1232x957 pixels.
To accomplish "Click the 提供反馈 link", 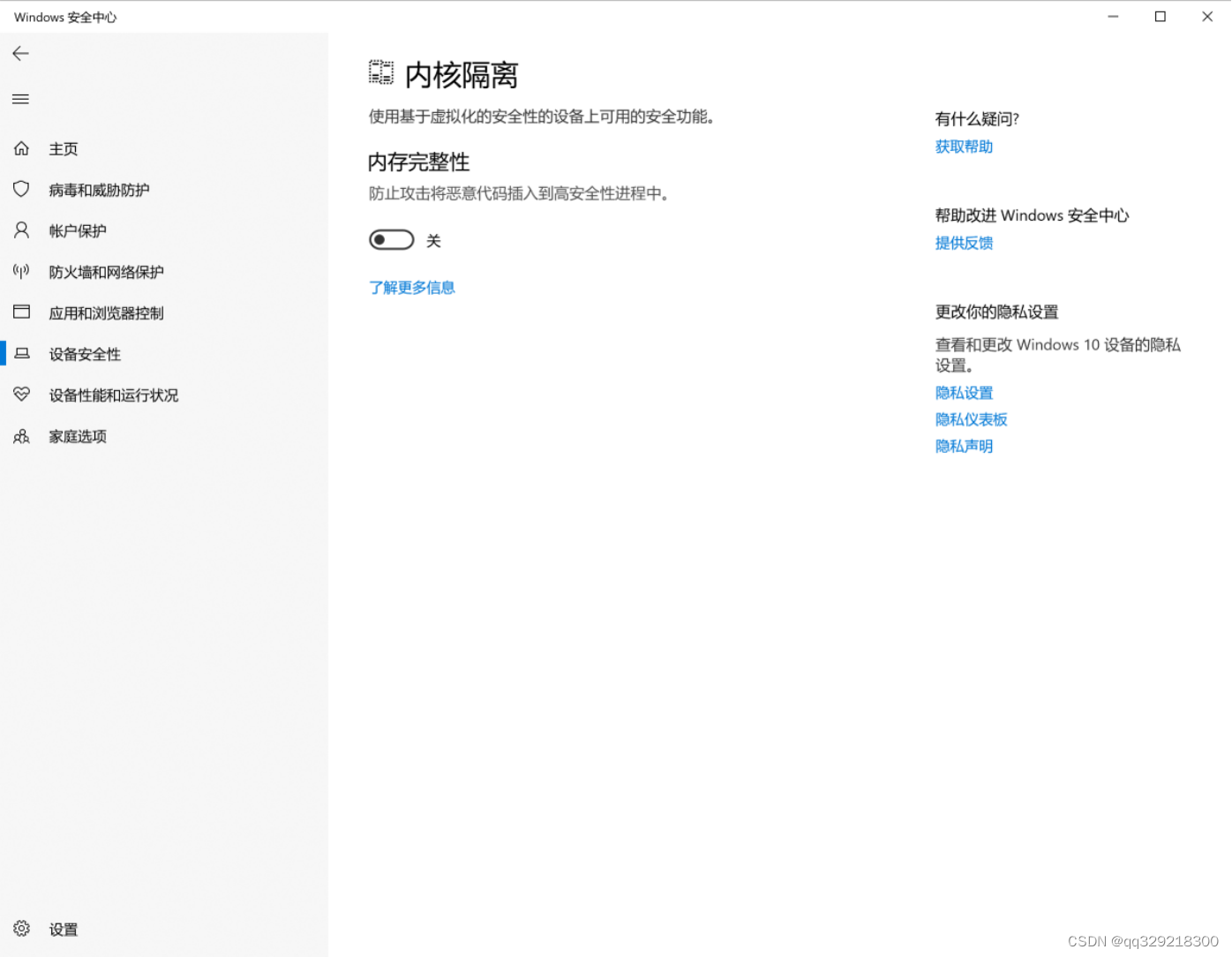I will pyautogui.click(x=964, y=243).
